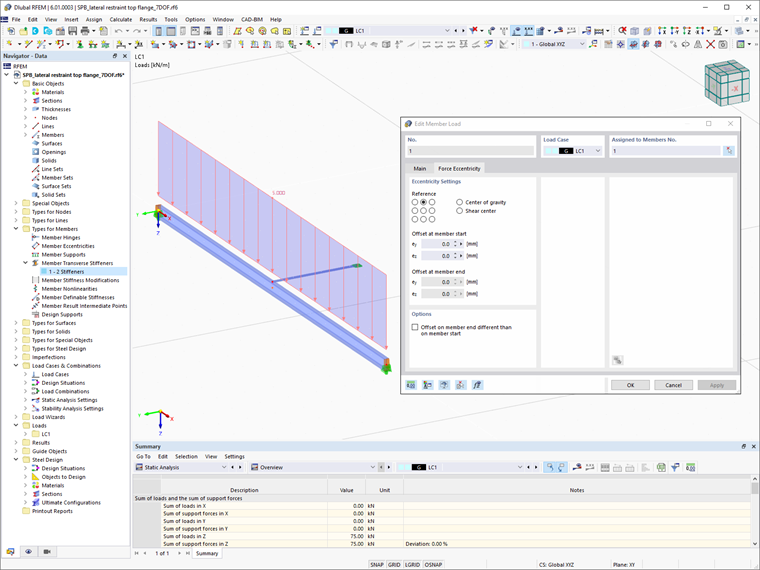The width and height of the screenshot is (760, 570).
Task: Click the Redo arrow icon
Action: pyautogui.click(x=137, y=31)
